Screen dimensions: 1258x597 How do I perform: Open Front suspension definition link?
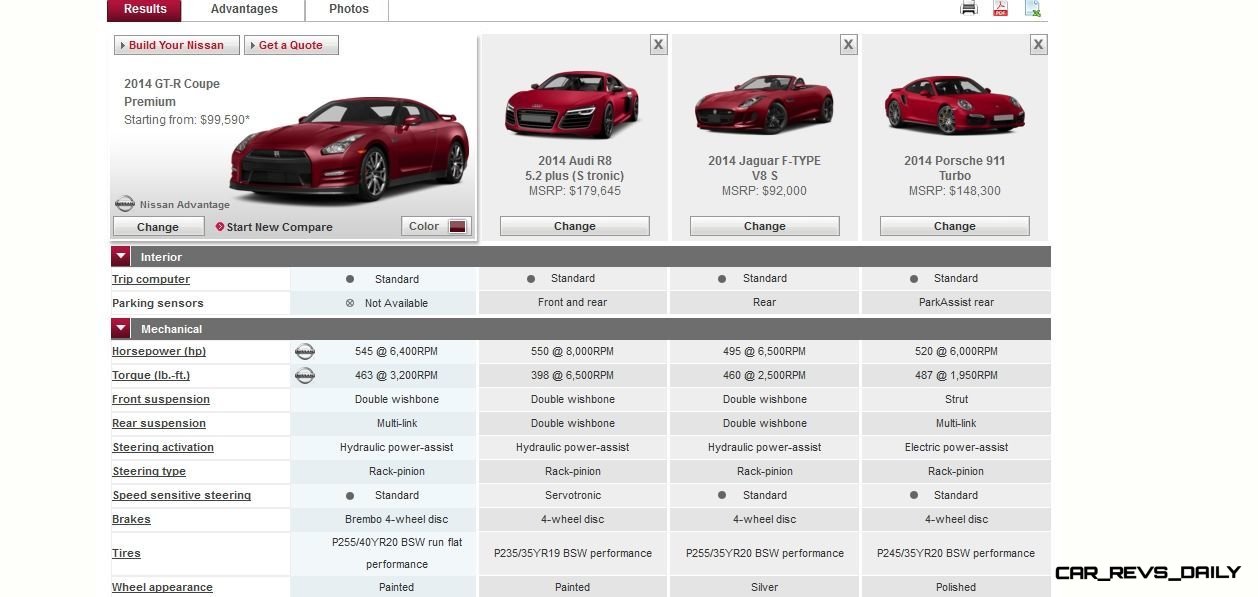pos(161,399)
